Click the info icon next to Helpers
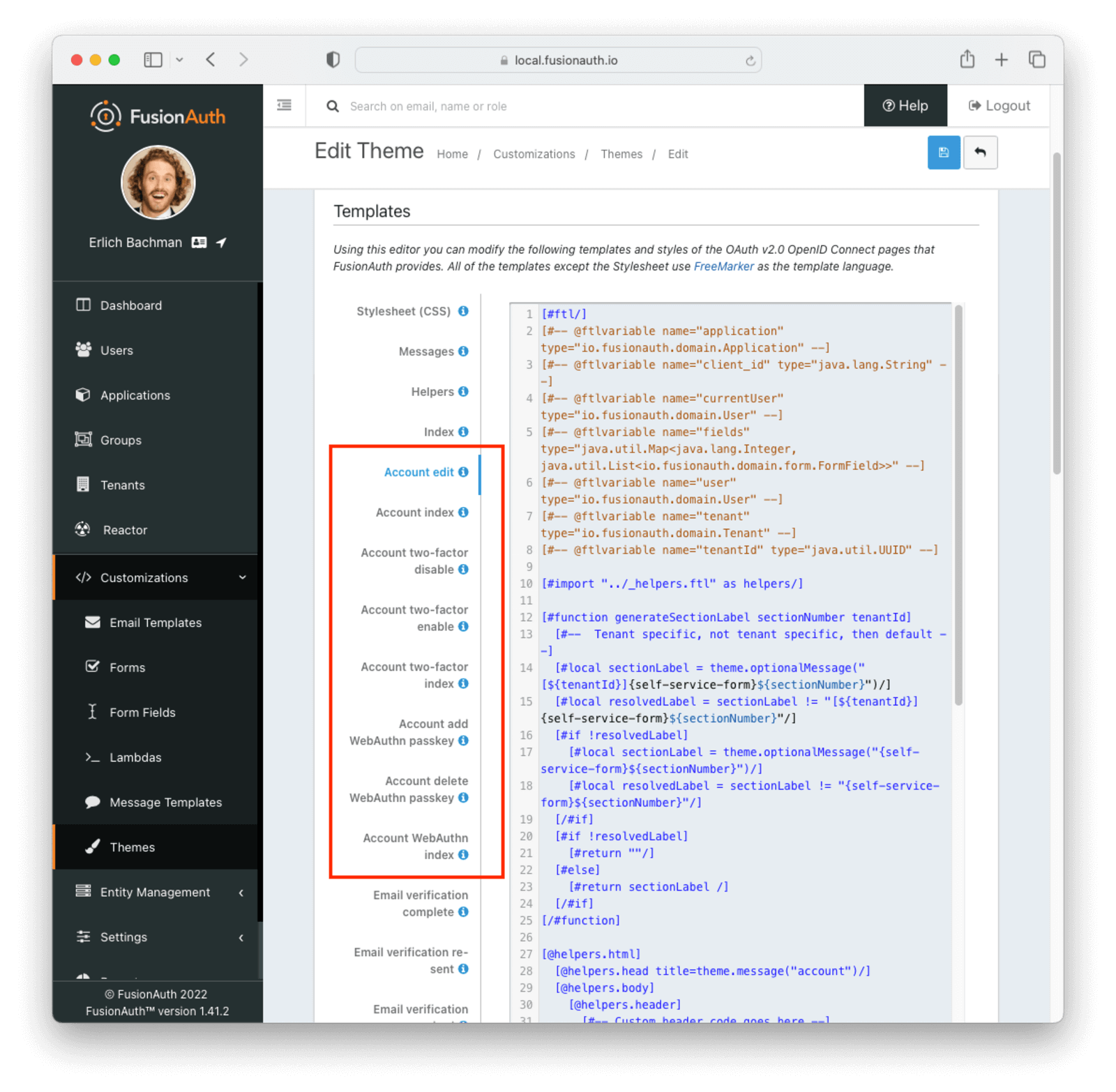 pyautogui.click(x=463, y=391)
